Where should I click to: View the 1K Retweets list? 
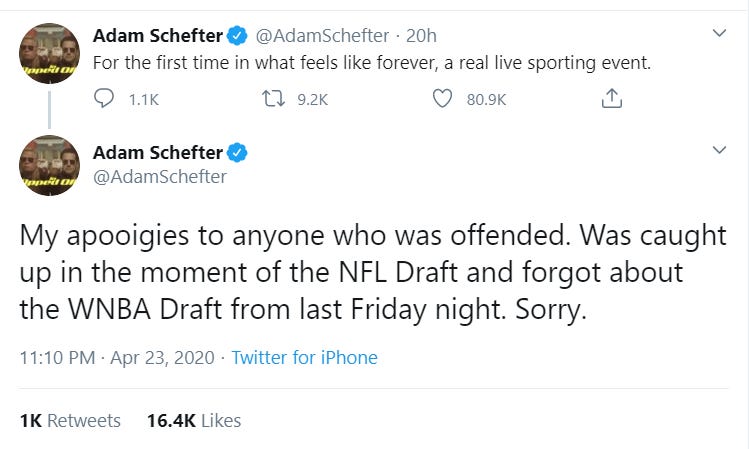[x=70, y=421]
